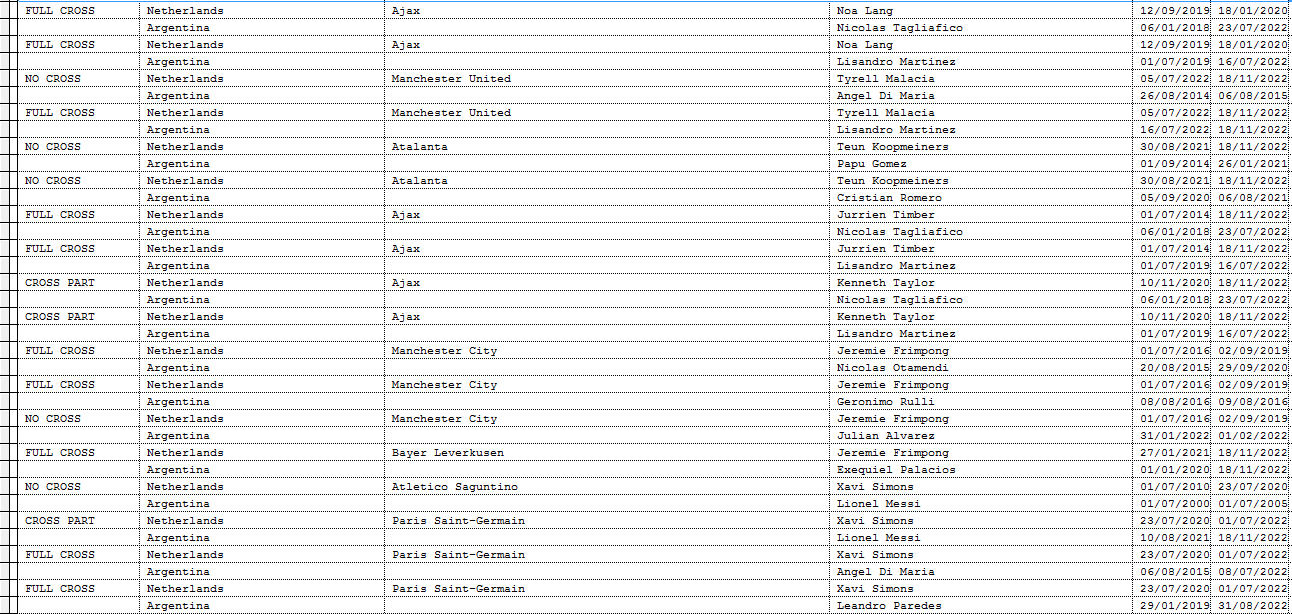
Task: Select the date "29/09/2020"
Action: pyautogui.click(x=1253, y=368)
